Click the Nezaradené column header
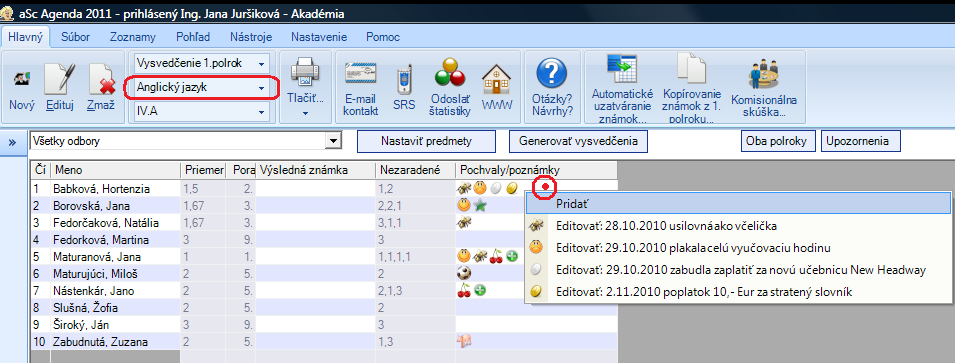The image size is (955, 363). pos(415,171)
